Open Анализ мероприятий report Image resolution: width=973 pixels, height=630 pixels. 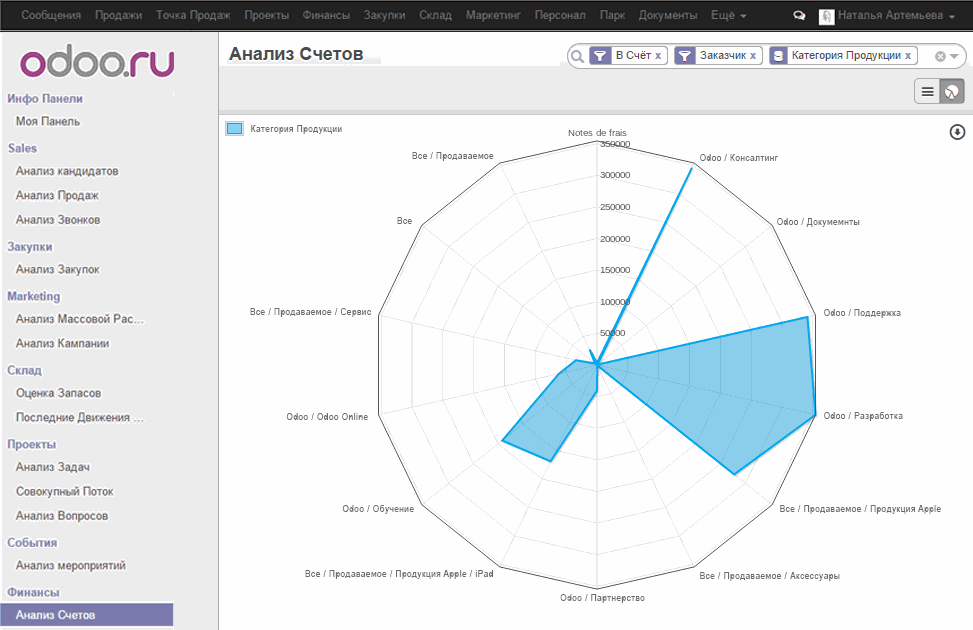click(71, 565)
